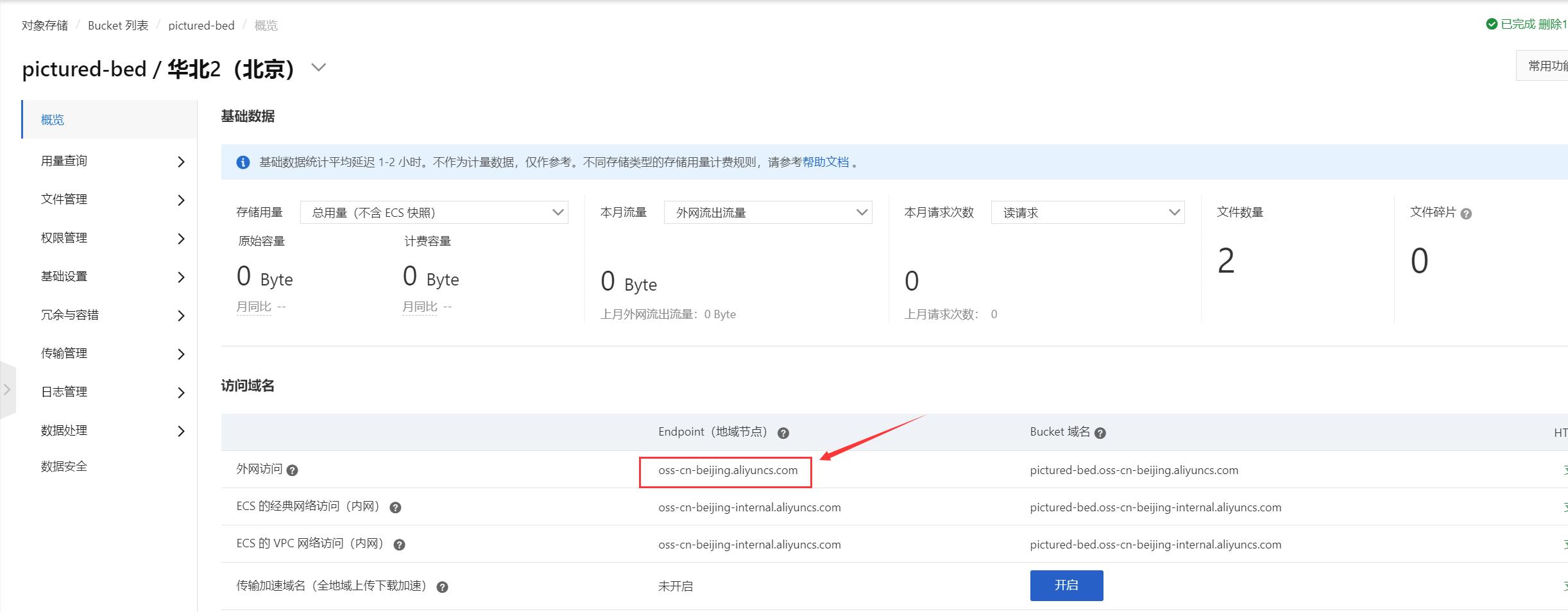Screen dimensions: 1568x612
Task: Click the 访问域名 section heading
Action: pyautogui.click(x=248, y=386)
